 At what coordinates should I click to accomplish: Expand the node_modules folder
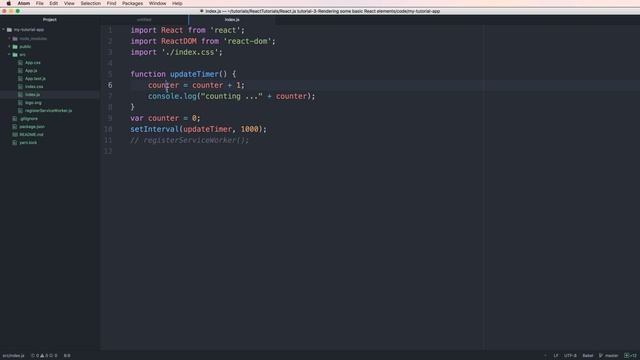(x=9, y=38)
